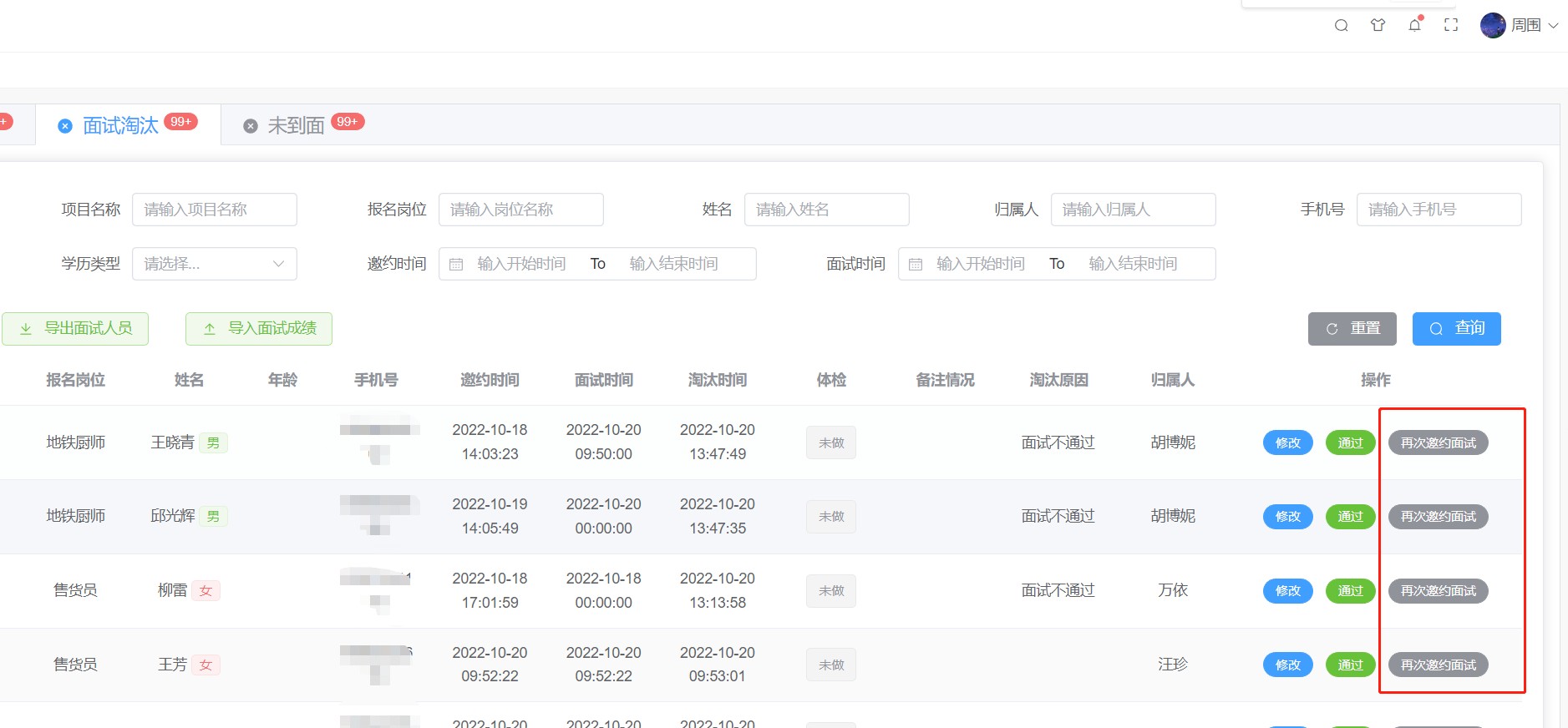Click 修改 for 柳雷 row

pos(1288,591)
